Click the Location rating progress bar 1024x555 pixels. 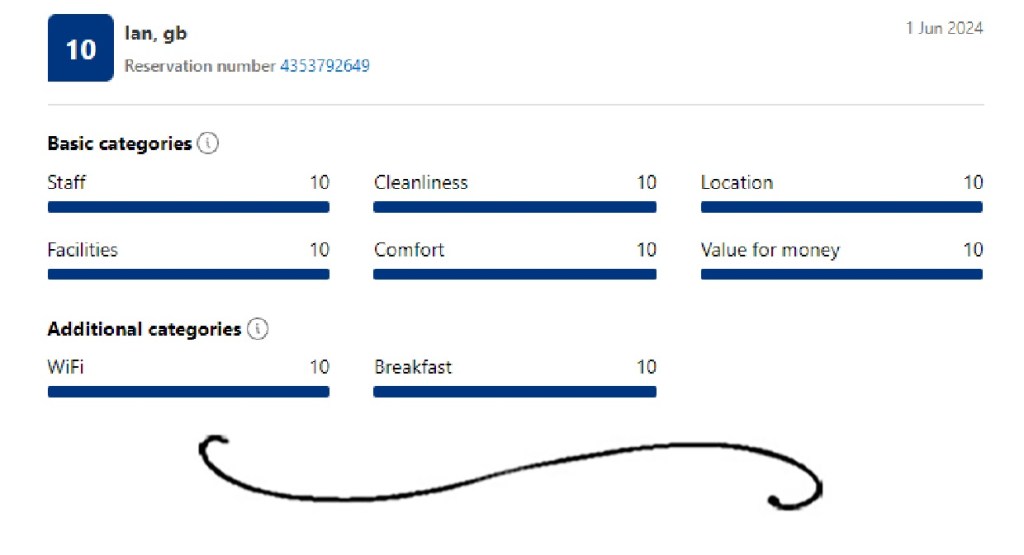pyautogui.click(x=841, y=207)
